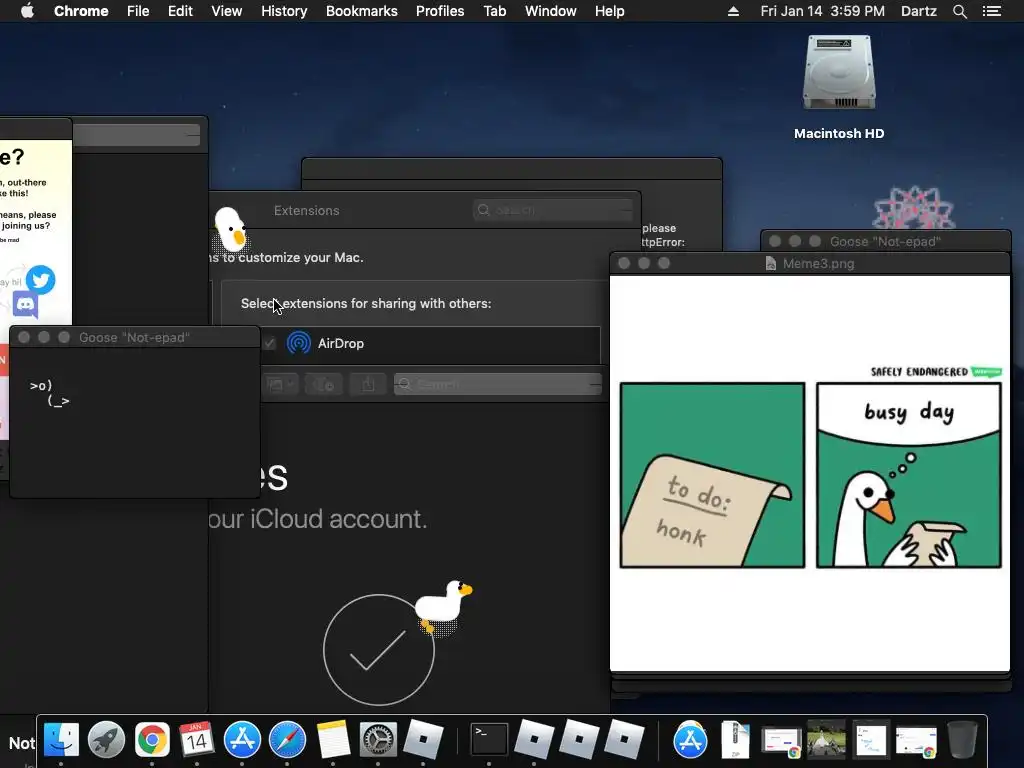Launch Launchpad rocket icon in dock
This screenshot has width=1024, height=768.
(106, 740)
